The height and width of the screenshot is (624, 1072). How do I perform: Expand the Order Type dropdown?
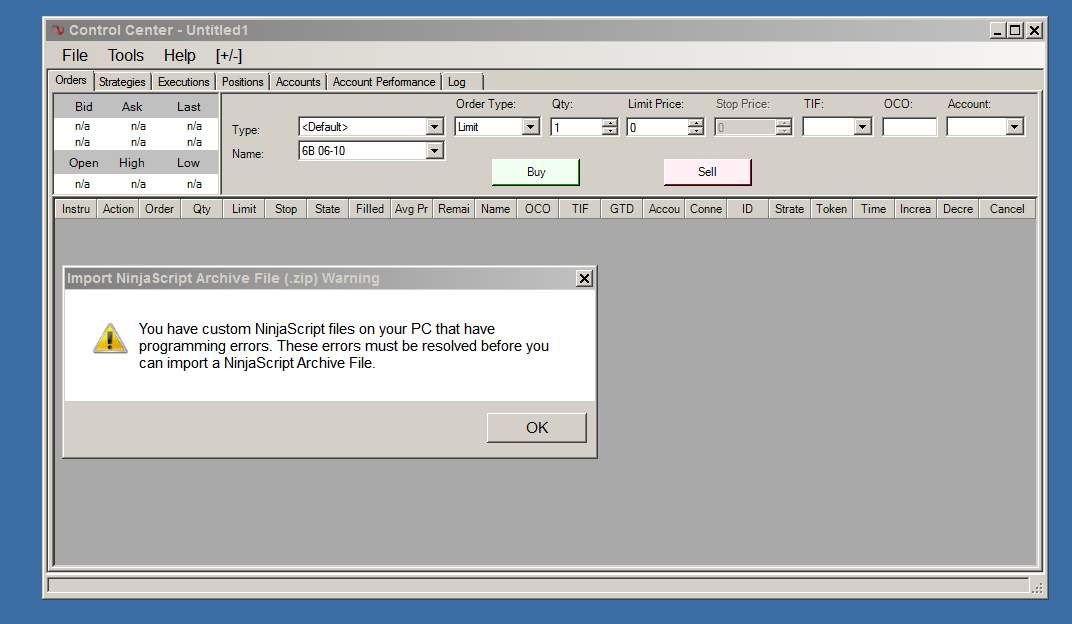pos(530,126)
